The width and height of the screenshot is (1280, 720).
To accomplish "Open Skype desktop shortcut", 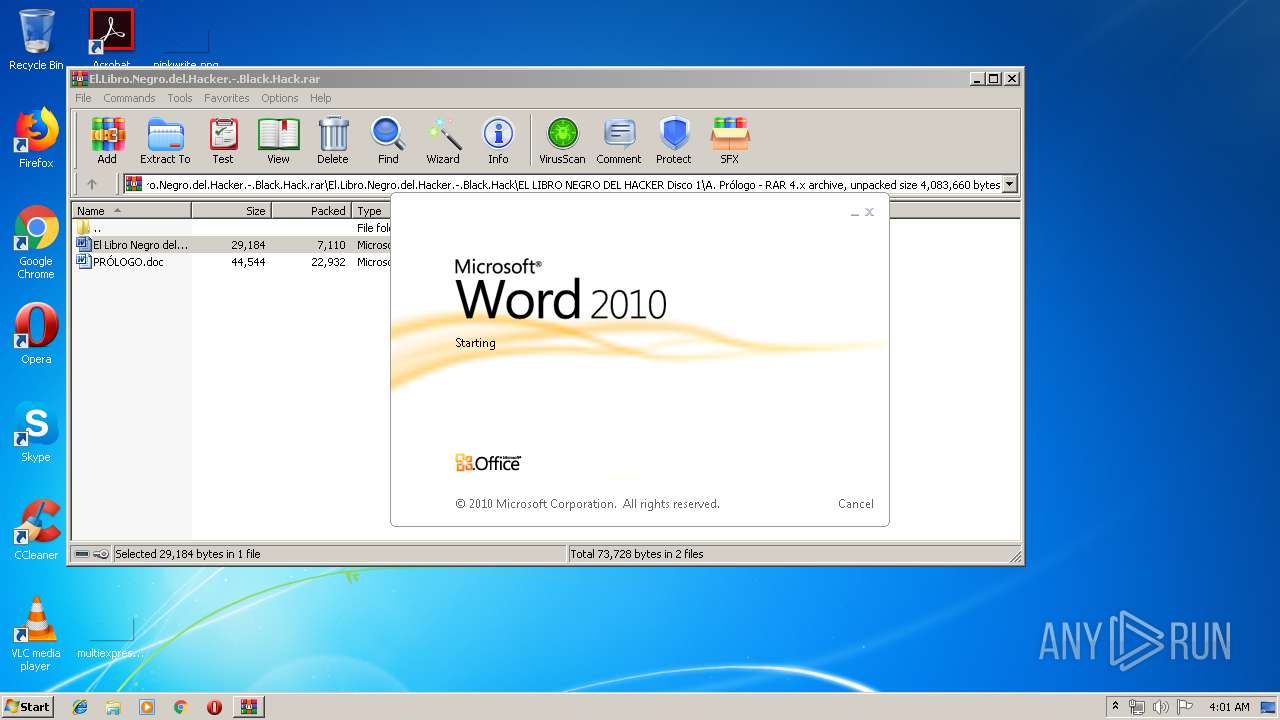I will [36, 432].
